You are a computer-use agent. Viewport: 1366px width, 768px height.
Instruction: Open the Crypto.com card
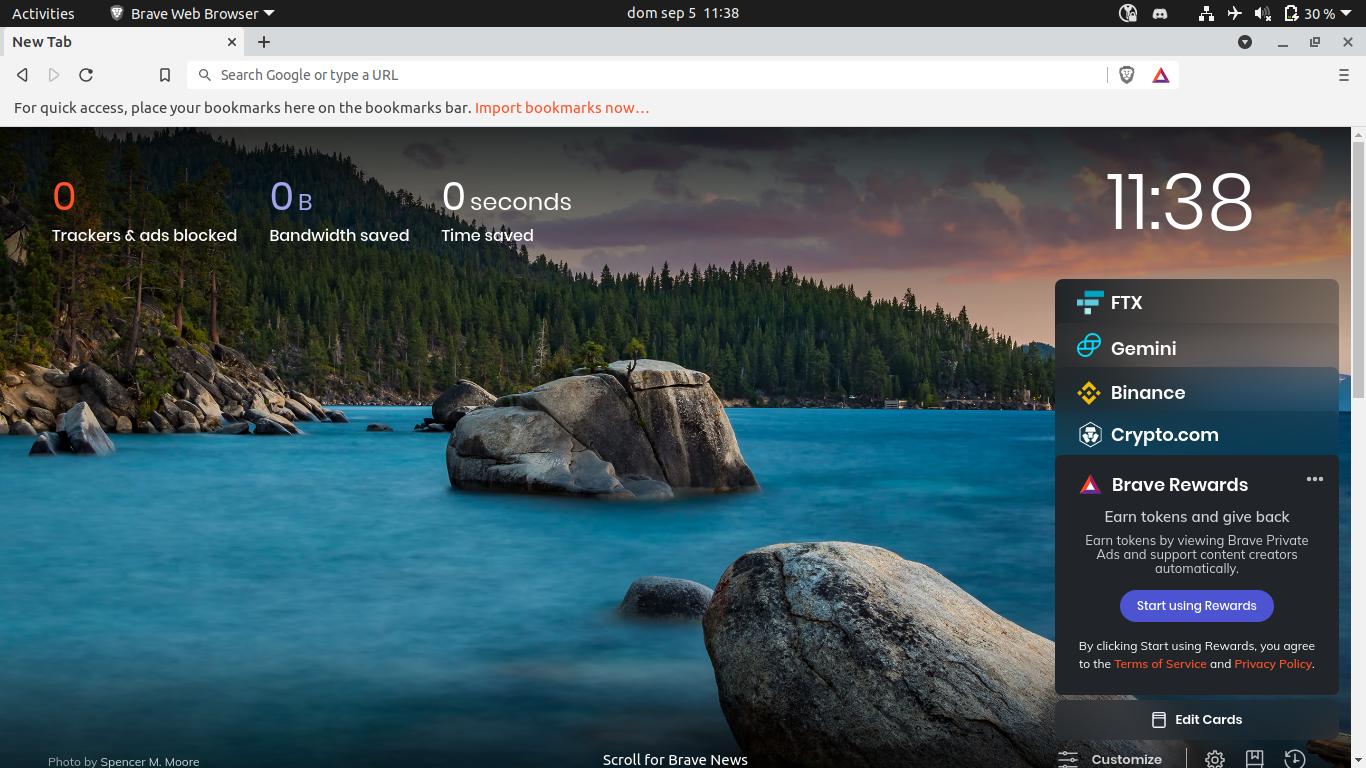1197,435
